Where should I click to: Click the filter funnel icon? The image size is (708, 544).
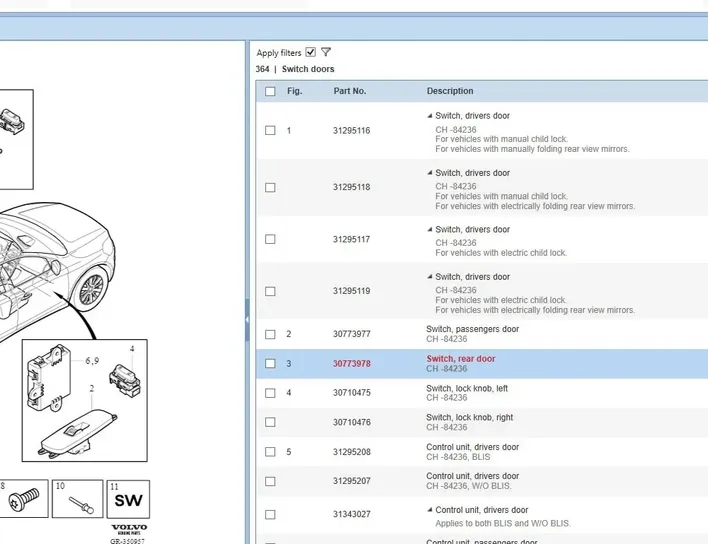326,52
